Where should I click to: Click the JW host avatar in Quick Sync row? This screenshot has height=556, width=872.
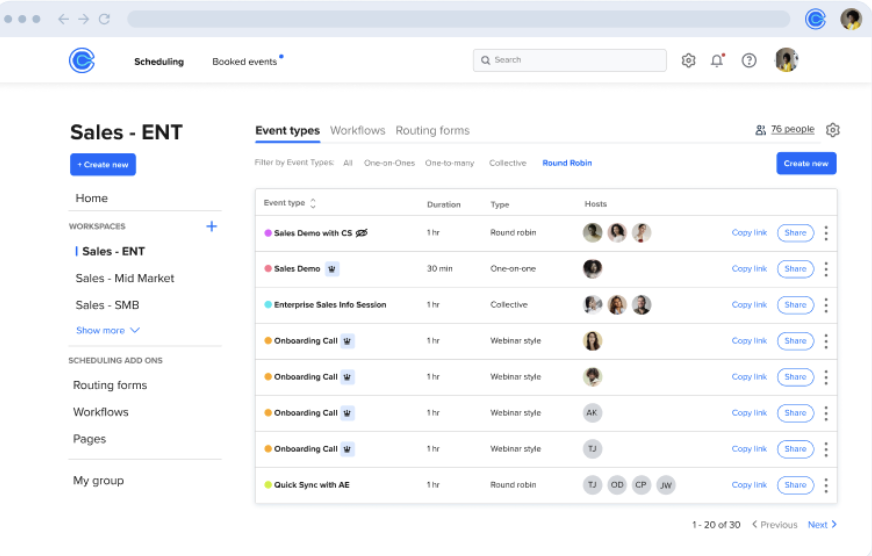(x=666, y=485)
